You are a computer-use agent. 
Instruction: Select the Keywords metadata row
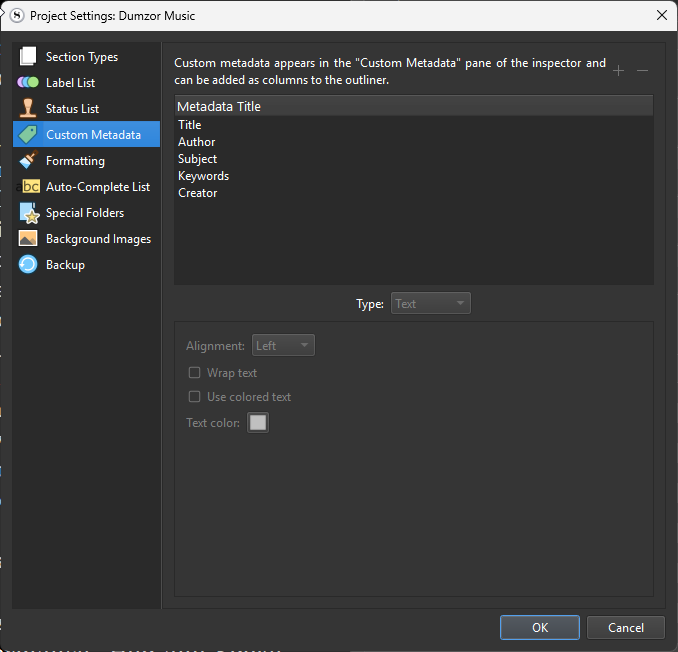click(204, 176)
